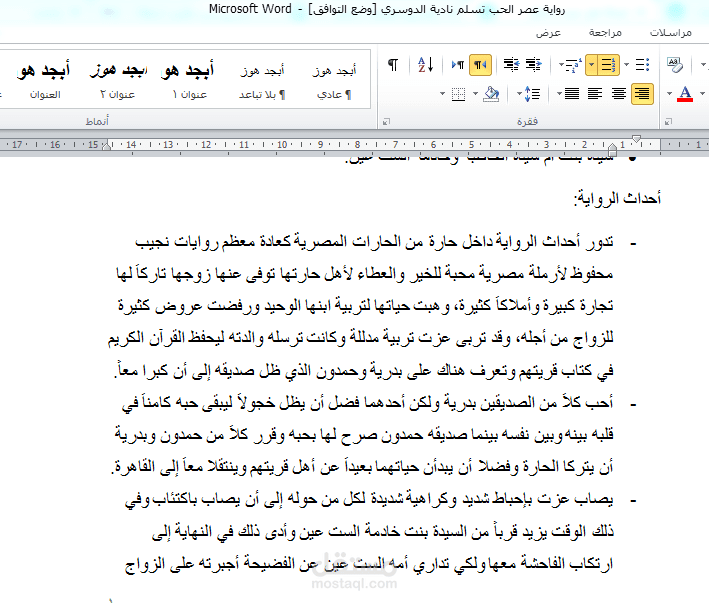Expand the borders dropdown arrow
The width and height of the screenshot is (709, 603).
point(442,94)
